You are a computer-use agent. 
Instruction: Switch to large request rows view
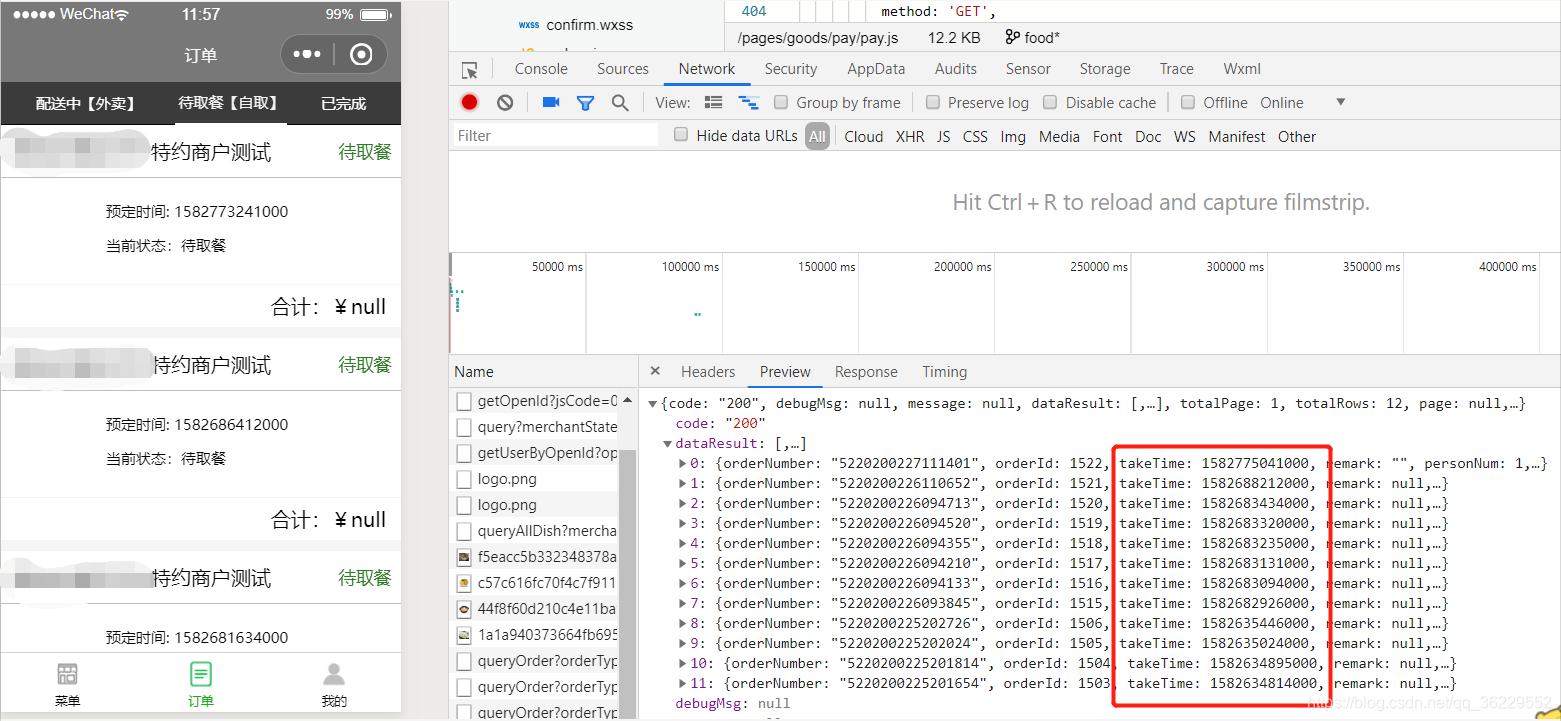(x=713, y=102)
